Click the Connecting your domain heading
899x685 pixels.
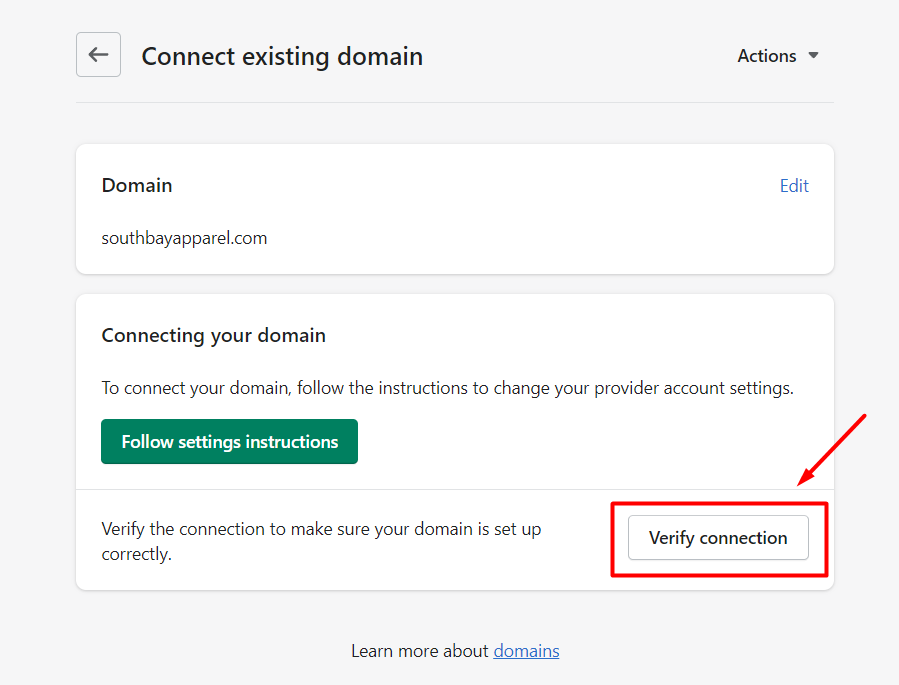click(x=213, y=336)
